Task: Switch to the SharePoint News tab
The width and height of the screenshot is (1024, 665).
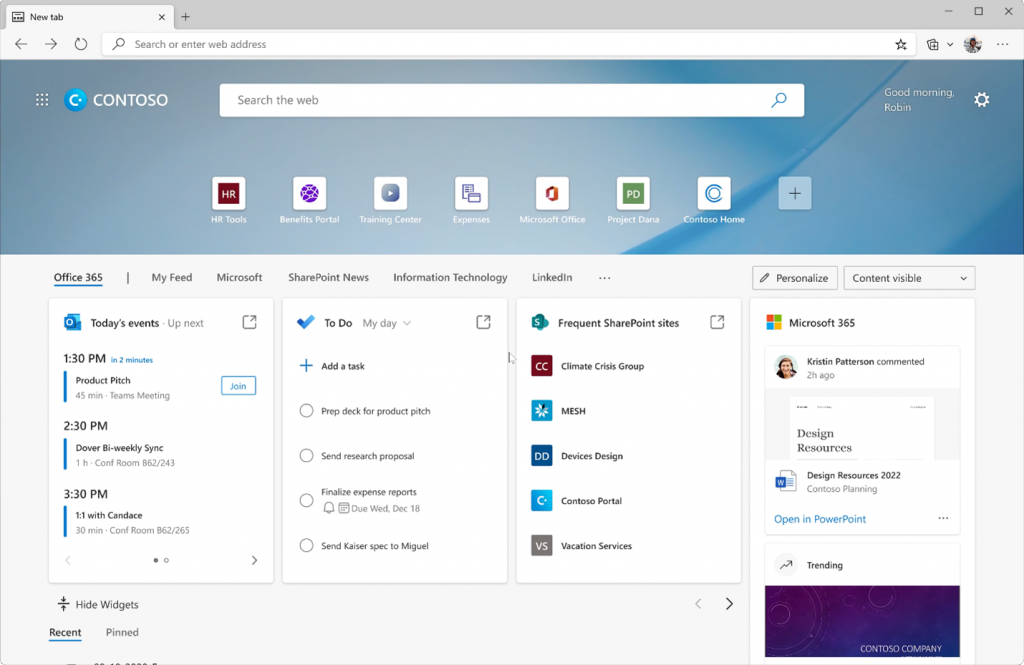Action: tap(329, 277)
